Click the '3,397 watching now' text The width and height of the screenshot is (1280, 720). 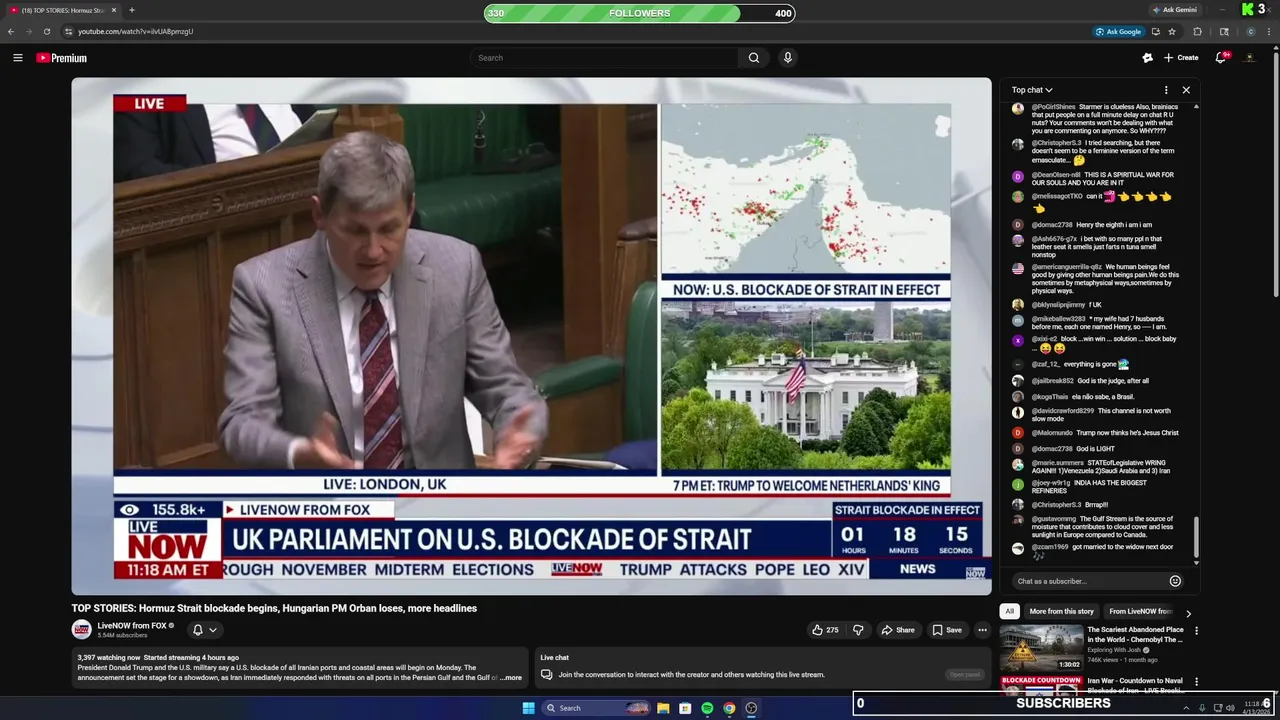pos(108,658)
